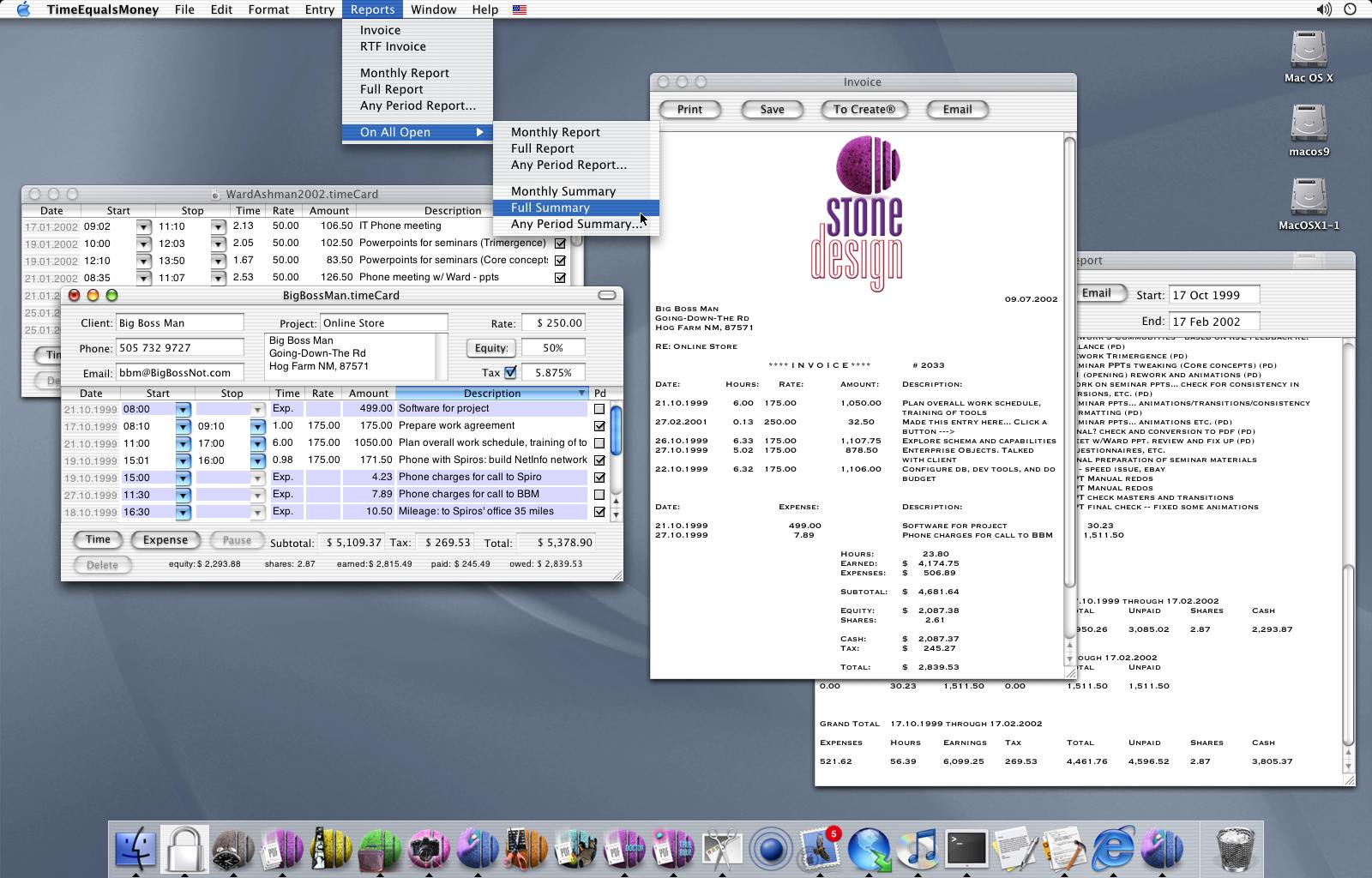Image resolution: width=1372 pixels, height=878 pixels.
Task: Open Mail with 5 unread badge
Action: [820, 848]
